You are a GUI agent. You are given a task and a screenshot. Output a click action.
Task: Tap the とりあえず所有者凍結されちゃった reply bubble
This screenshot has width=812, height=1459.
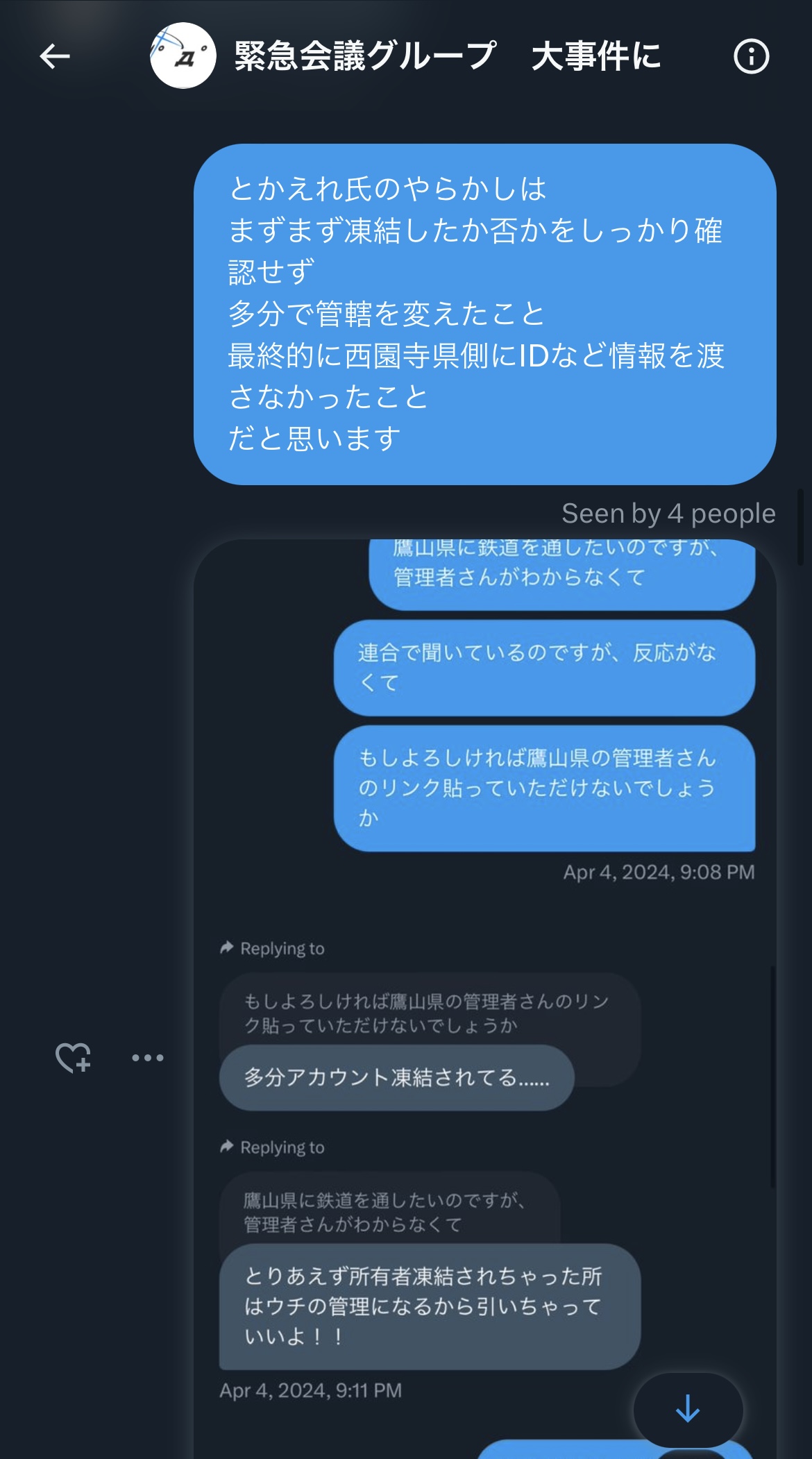tap(430, 1306)
